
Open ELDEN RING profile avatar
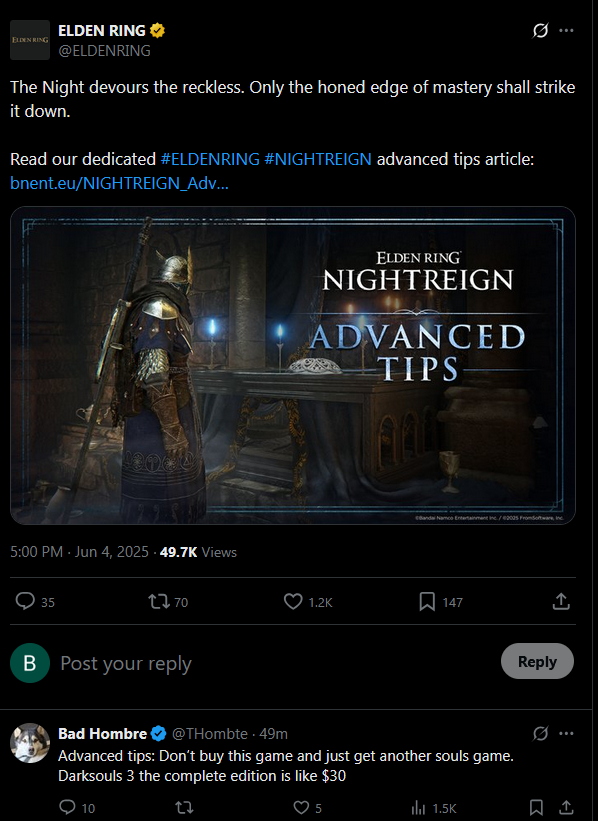coord(30,40)
